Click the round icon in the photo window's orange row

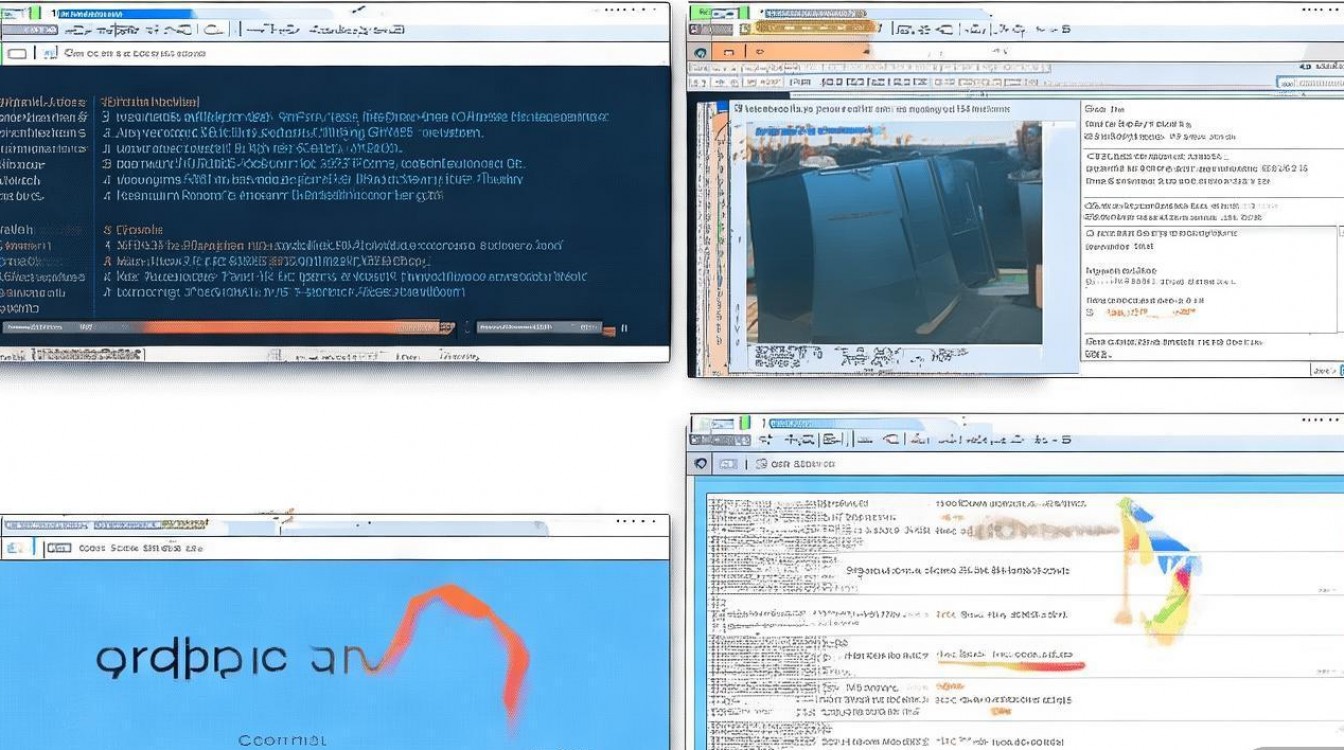coord(700,52)
